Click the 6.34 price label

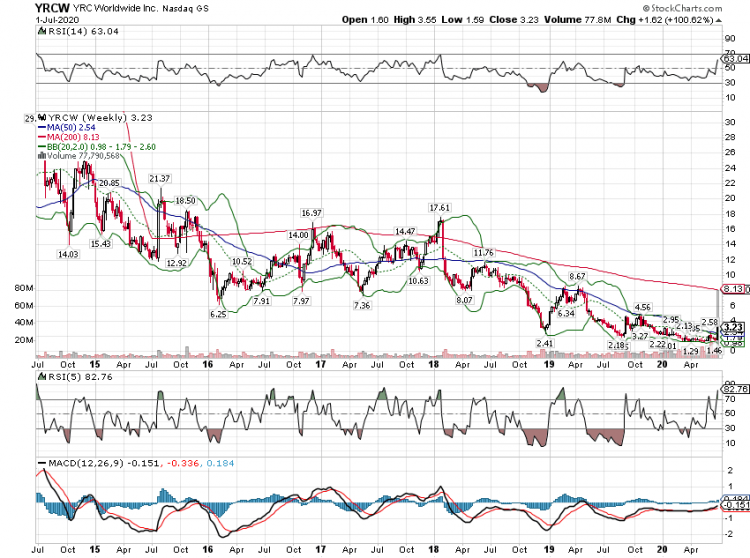click(x=566, y=314)
